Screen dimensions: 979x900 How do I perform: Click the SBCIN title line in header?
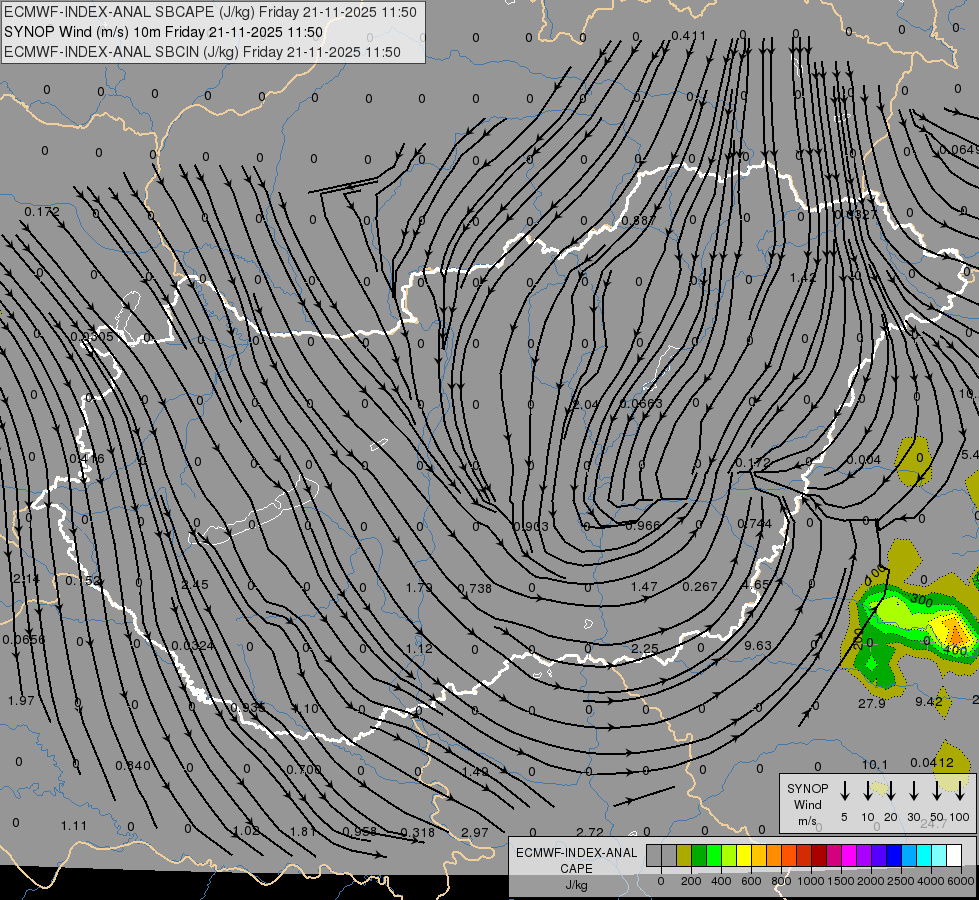pyautogui.click(x=202, y=52)
